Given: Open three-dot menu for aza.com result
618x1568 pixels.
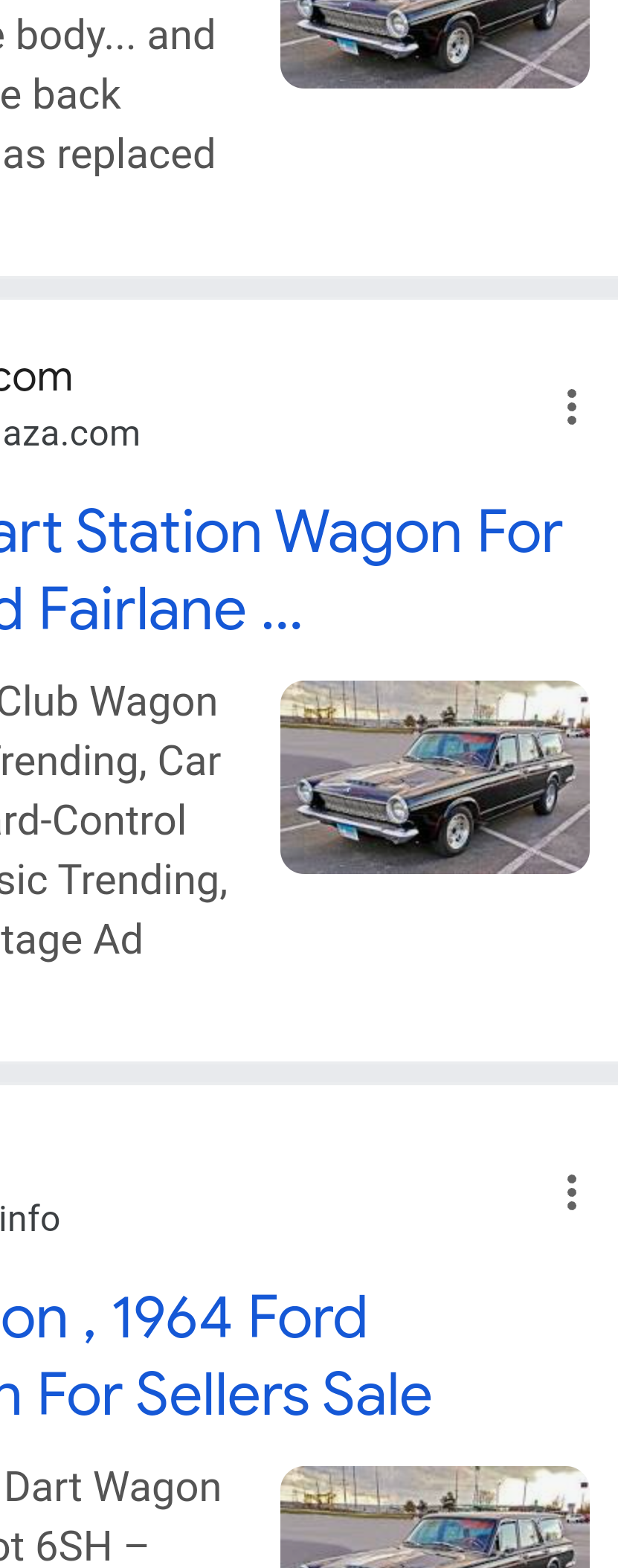Looking at the screenshot, I should [571, 407].
